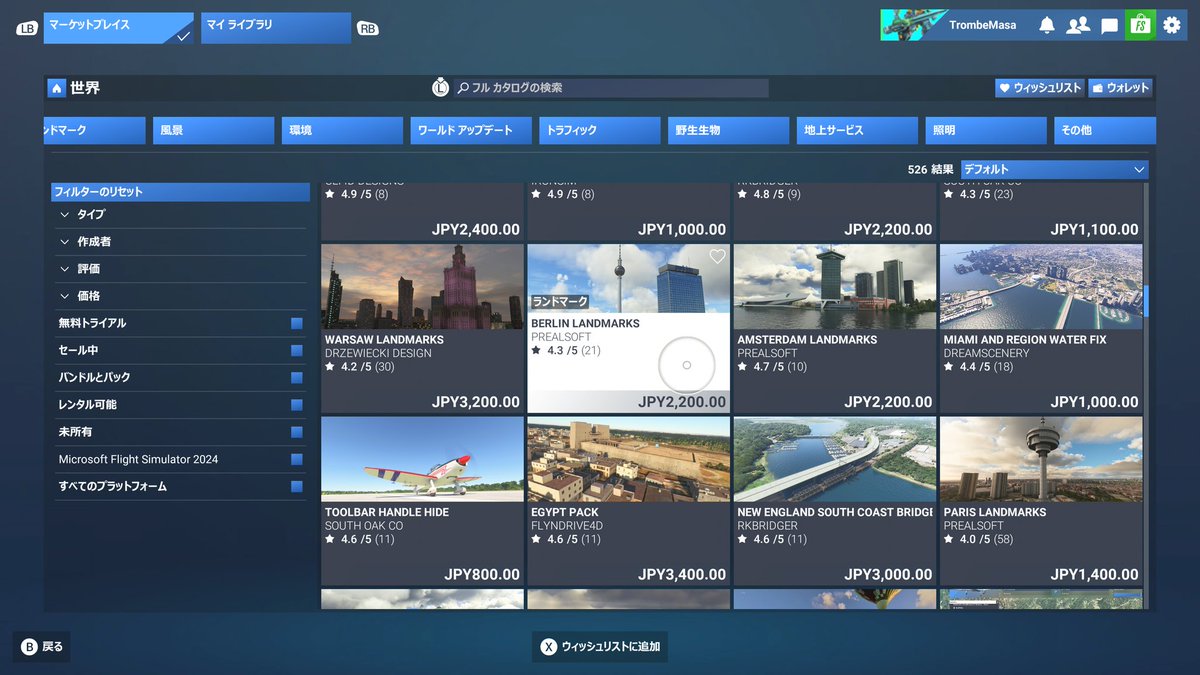This screenshot has height=675, width=1200.
Task: Toggle the 未所有 checkbox
Action: 297,432
